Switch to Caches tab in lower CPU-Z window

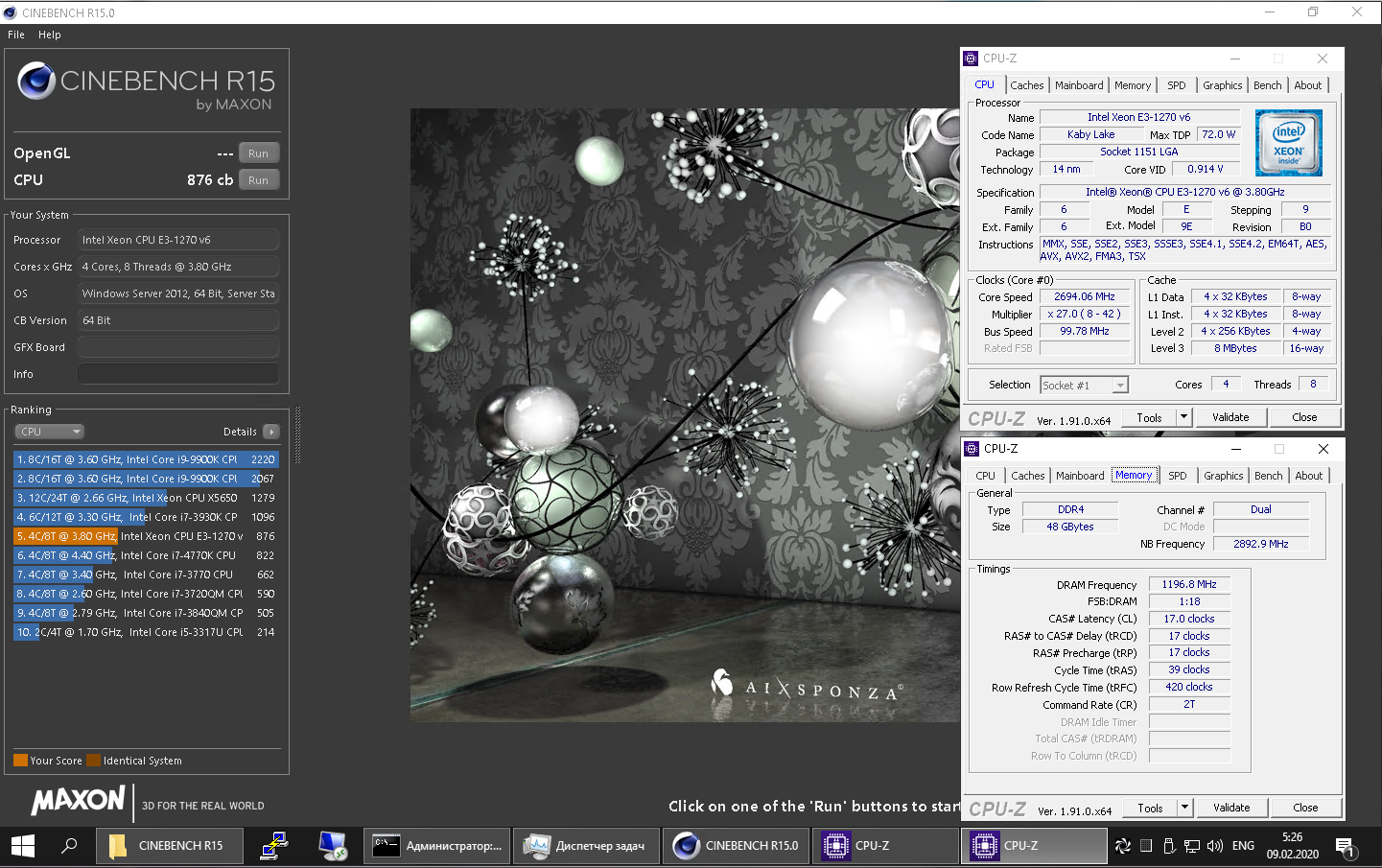[1028, 476]
